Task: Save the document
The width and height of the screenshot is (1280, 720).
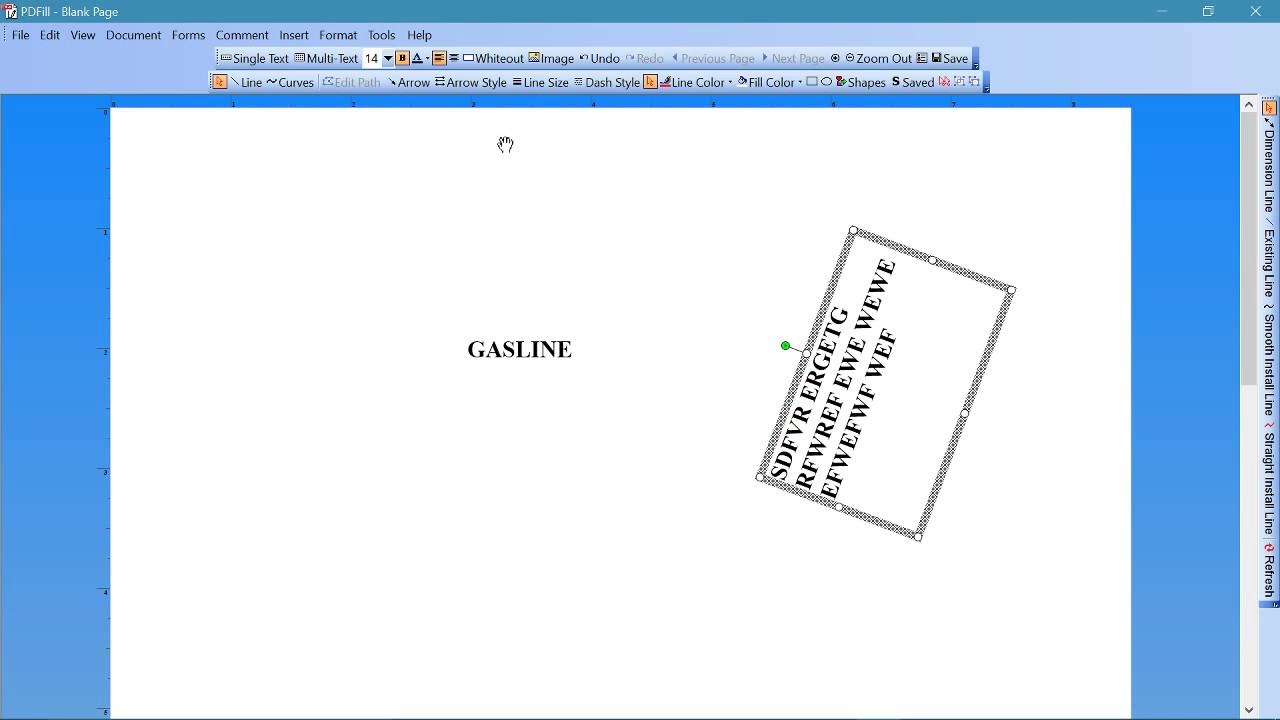Action: (949, 58)
